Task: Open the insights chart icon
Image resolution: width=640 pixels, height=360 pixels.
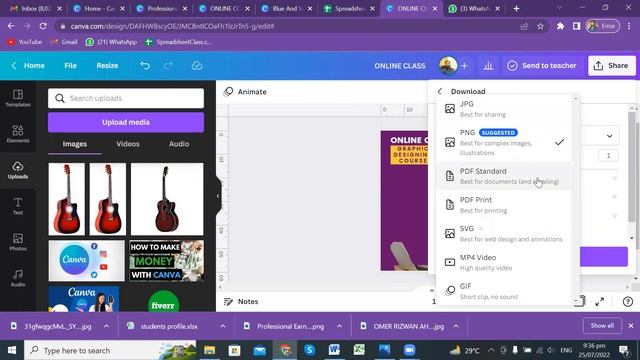Action: 488,65
